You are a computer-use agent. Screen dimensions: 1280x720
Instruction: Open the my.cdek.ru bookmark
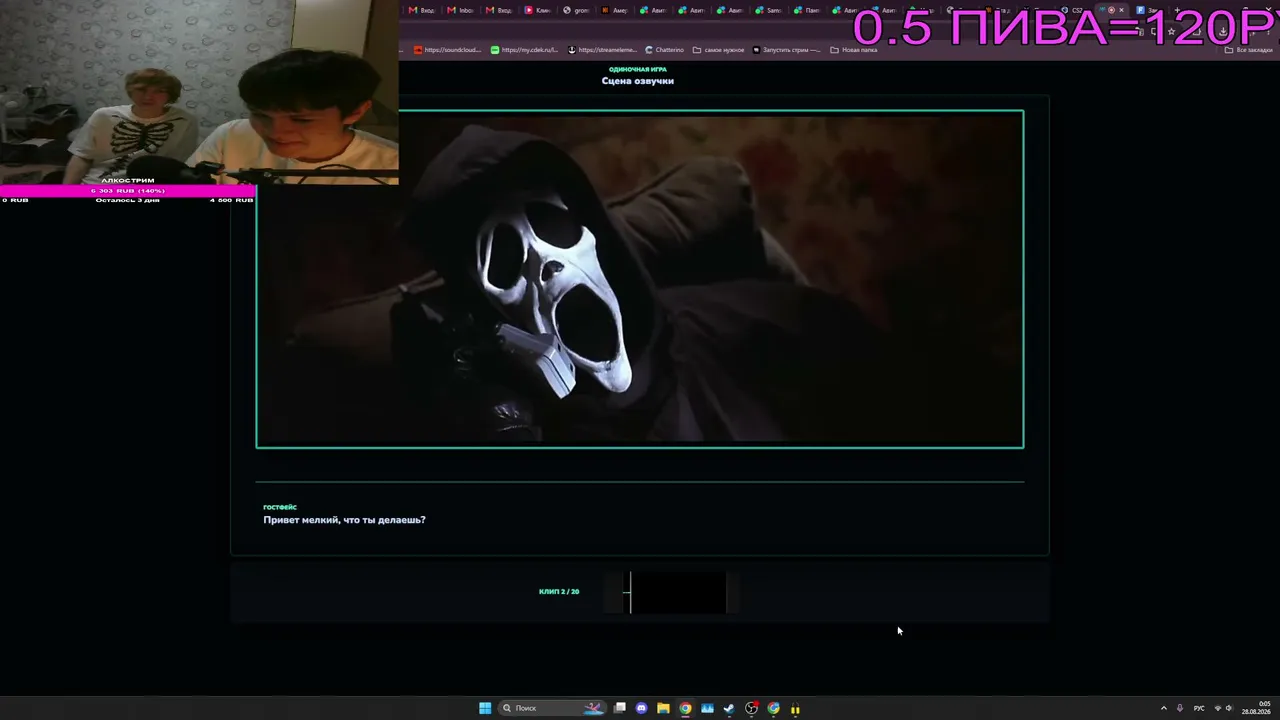[525, 50]
